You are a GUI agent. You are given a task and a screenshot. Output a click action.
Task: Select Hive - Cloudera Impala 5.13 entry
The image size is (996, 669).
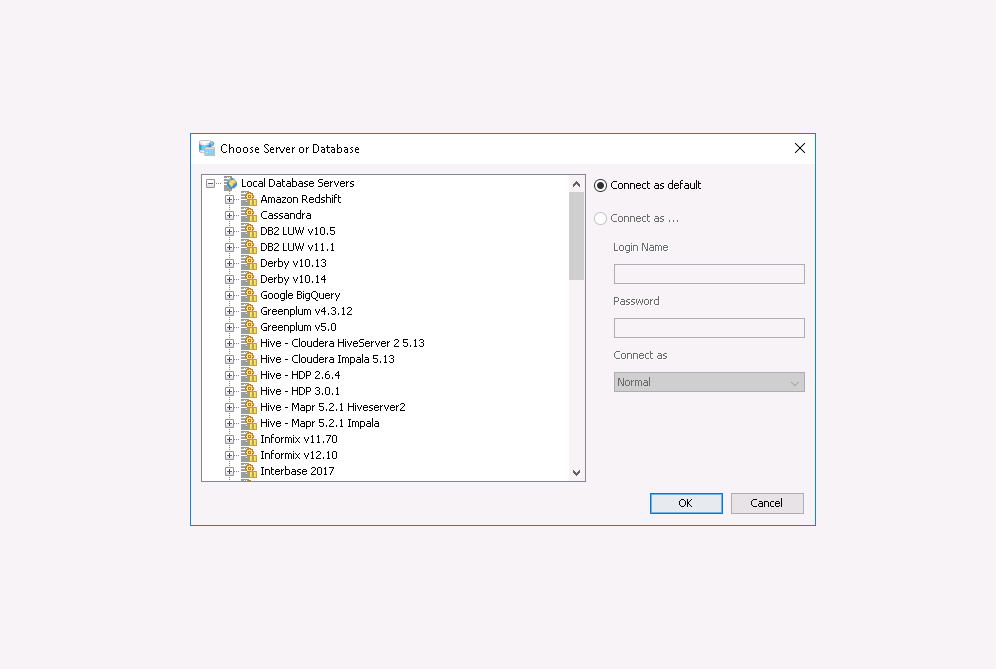(327, 359)
